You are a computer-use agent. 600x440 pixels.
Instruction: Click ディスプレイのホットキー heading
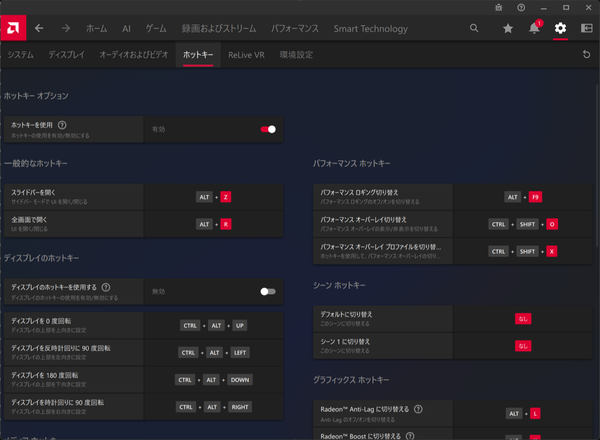(41, 258)
